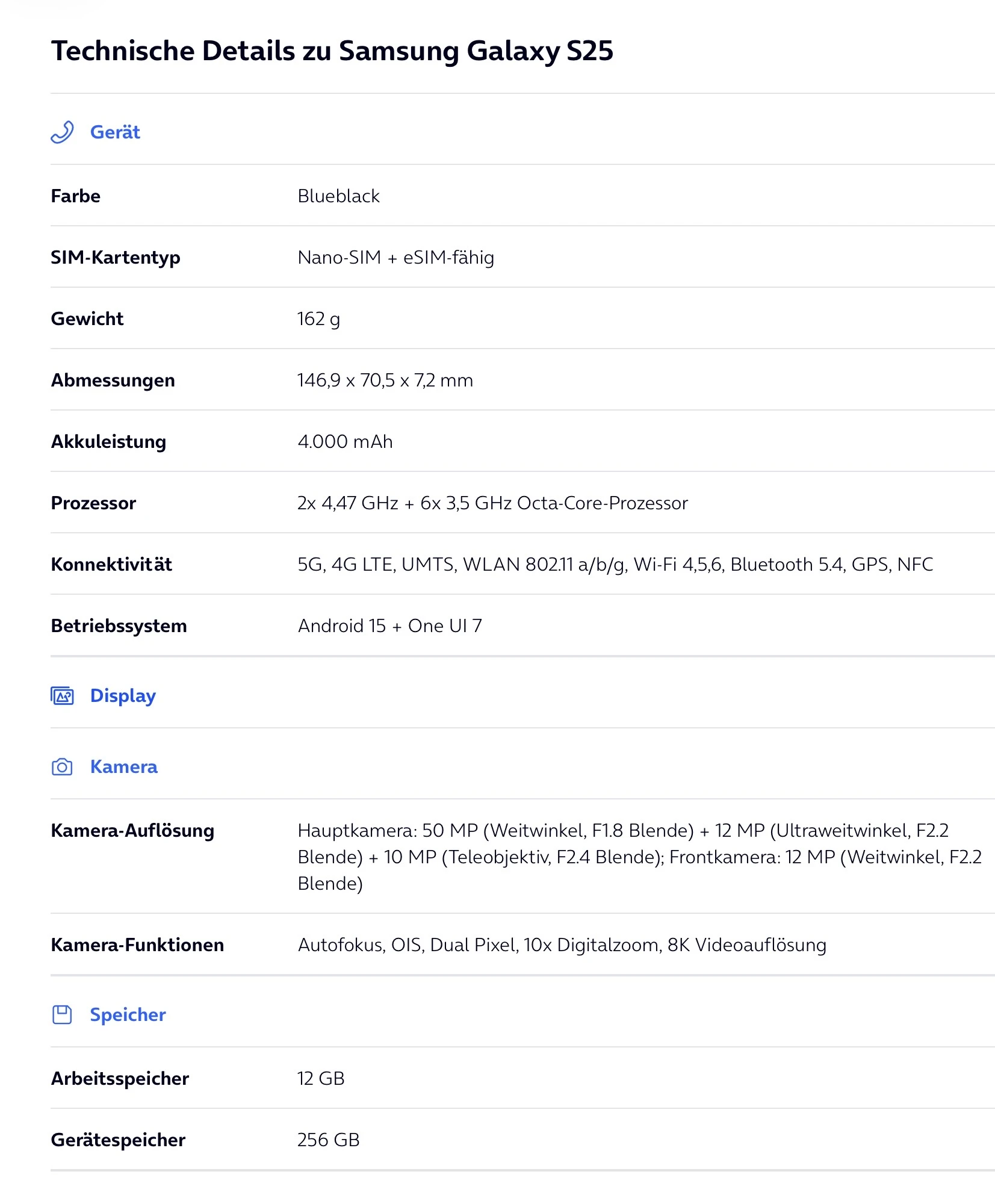Click the Kamera-Funktionen feature list
Screen dimensions: 995x1204
pyautogui.click(x=562, y=945)
